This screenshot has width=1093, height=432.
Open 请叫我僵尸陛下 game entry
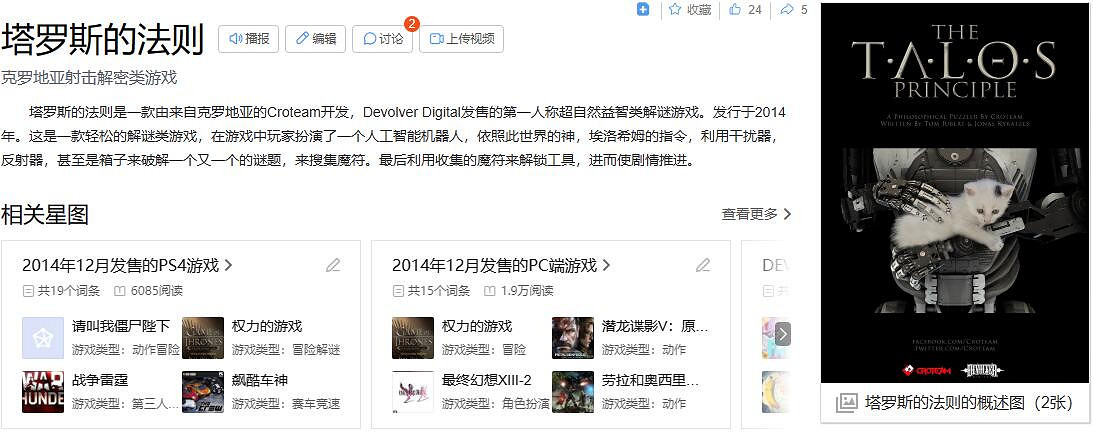[x=121, y=326]
